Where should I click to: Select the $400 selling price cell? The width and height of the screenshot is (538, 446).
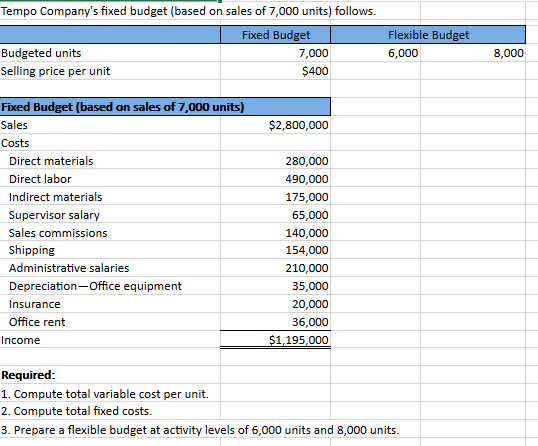point(276,71)
